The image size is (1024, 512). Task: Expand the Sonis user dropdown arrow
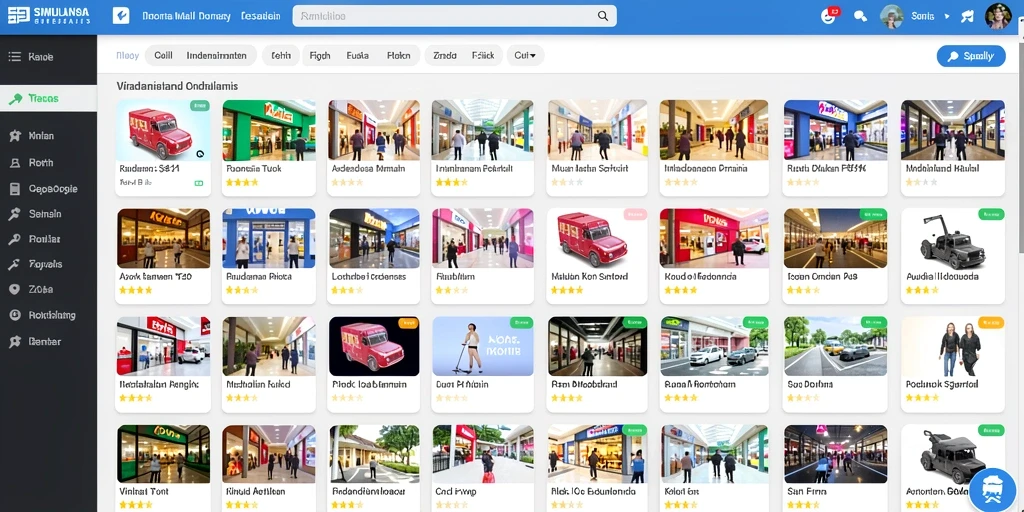[947, 17]
